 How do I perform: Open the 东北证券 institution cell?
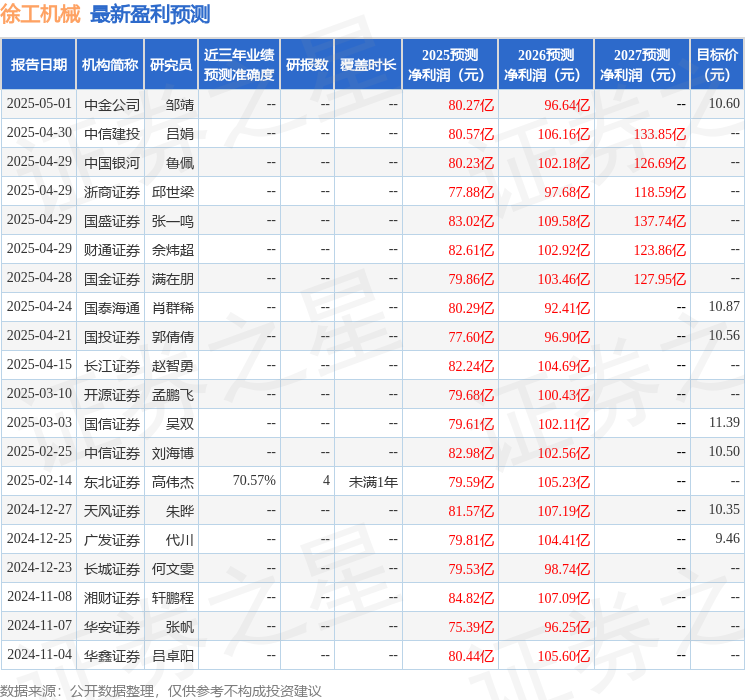(112, 482)
